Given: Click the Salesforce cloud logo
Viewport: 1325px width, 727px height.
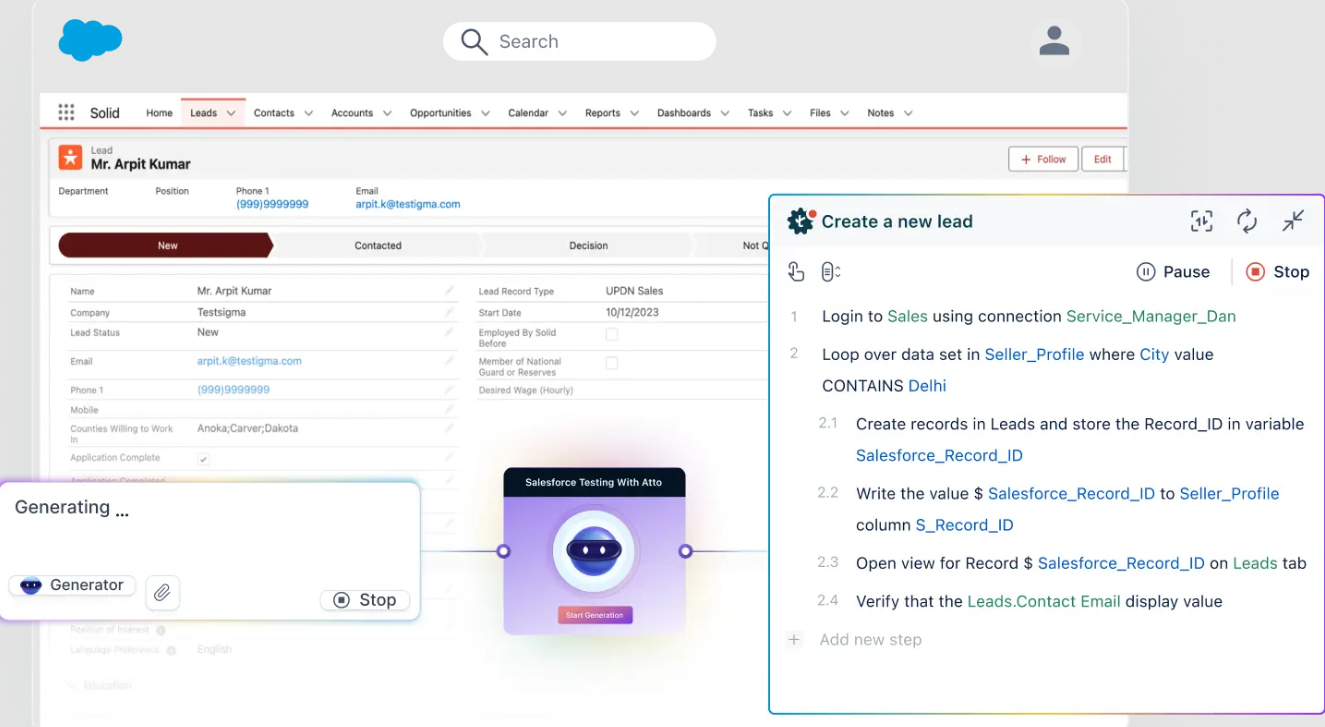Looking at the screenshot, I should point(90,41).
